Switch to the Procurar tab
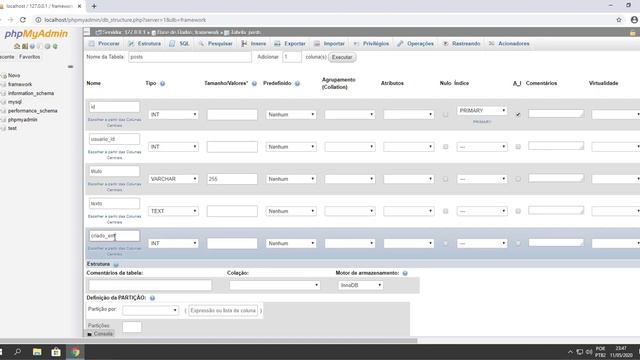The width and height of the screenshot is (640, 360). [104, 44]
